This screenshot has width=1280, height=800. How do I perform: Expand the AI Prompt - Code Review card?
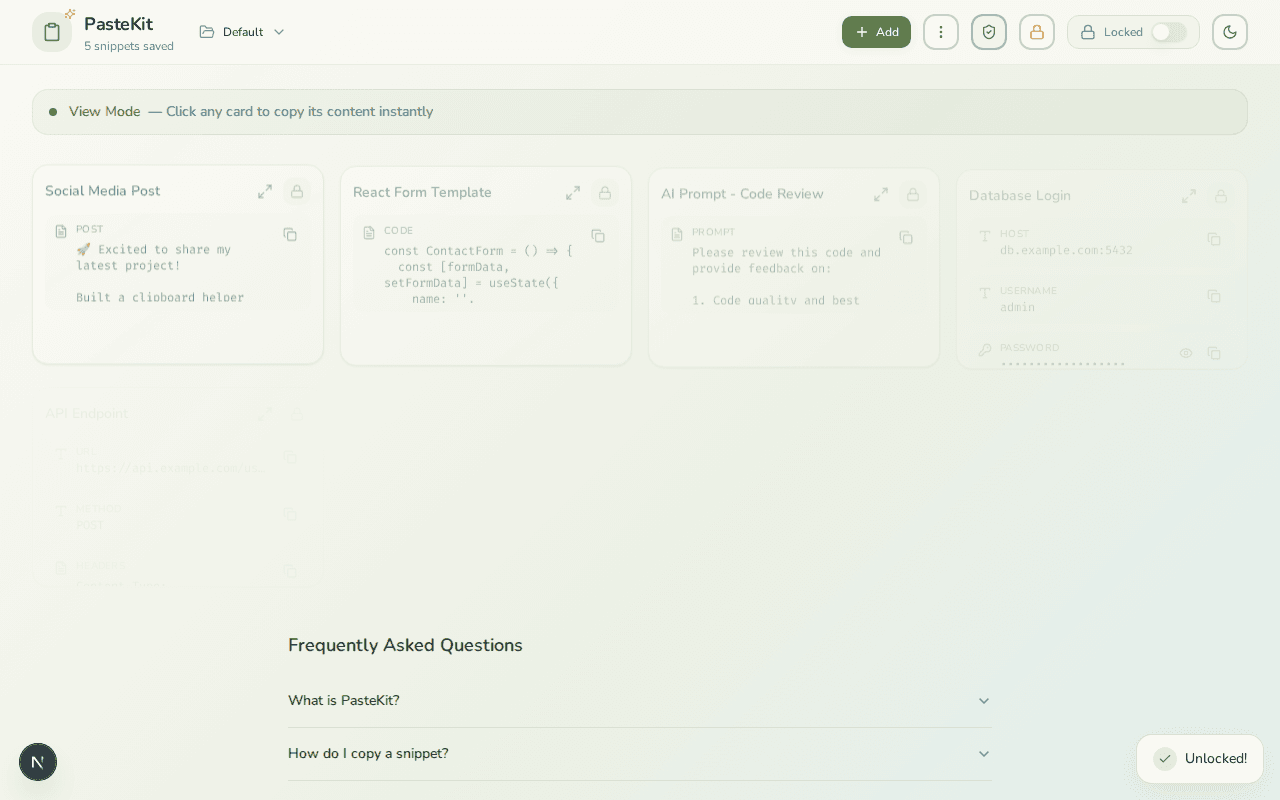pos(881,194)
